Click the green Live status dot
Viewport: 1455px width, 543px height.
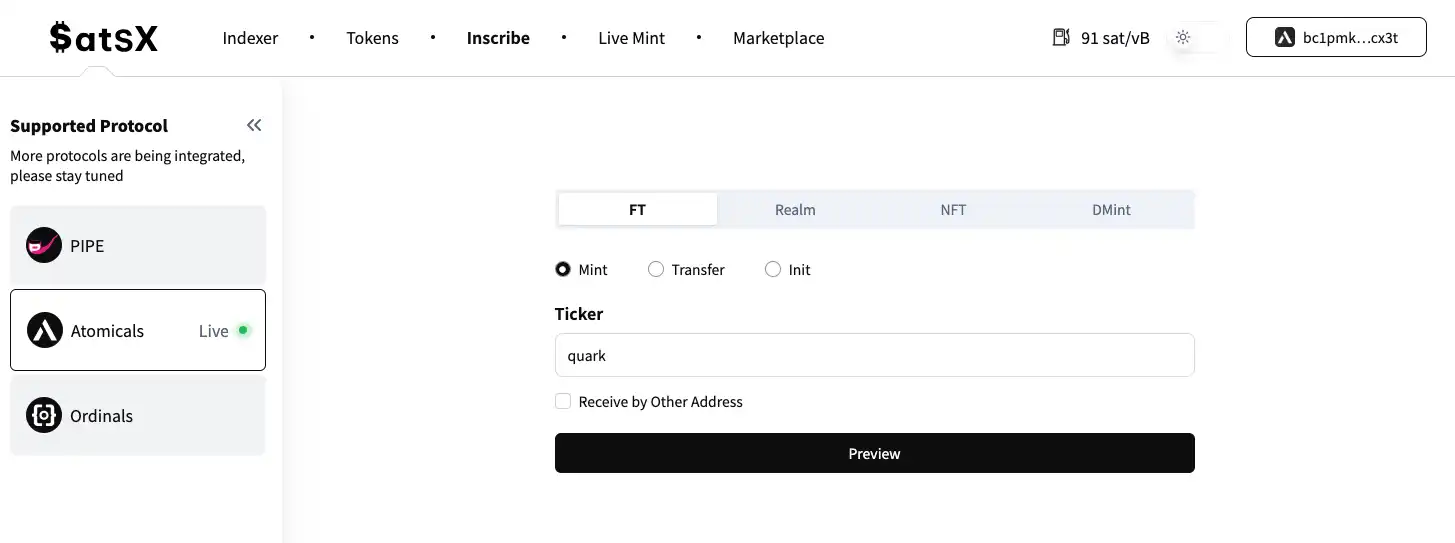pyautogui.click(x=243, y=330)
